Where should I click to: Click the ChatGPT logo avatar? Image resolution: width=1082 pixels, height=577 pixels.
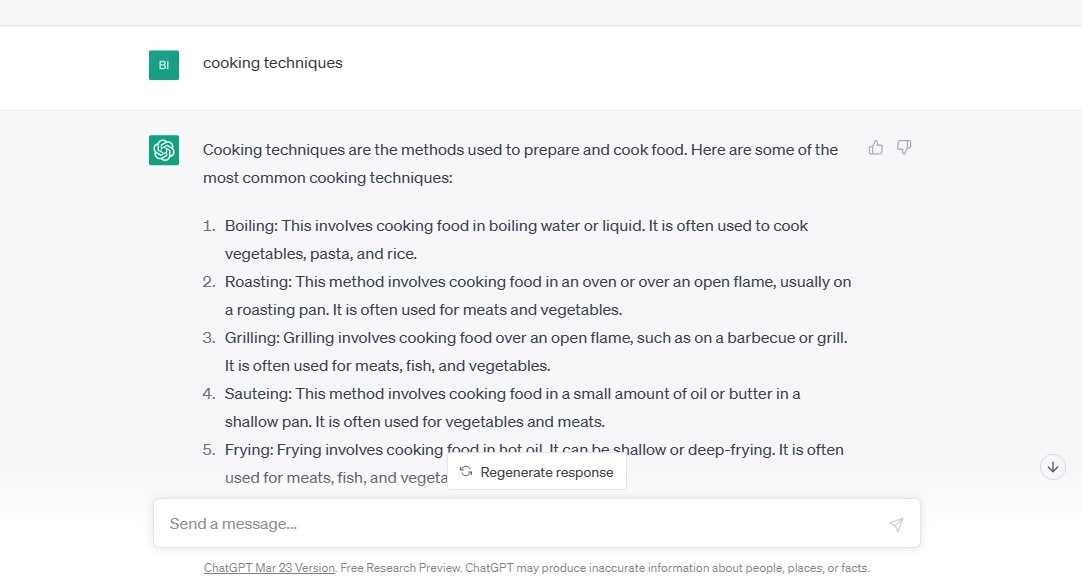164,150
